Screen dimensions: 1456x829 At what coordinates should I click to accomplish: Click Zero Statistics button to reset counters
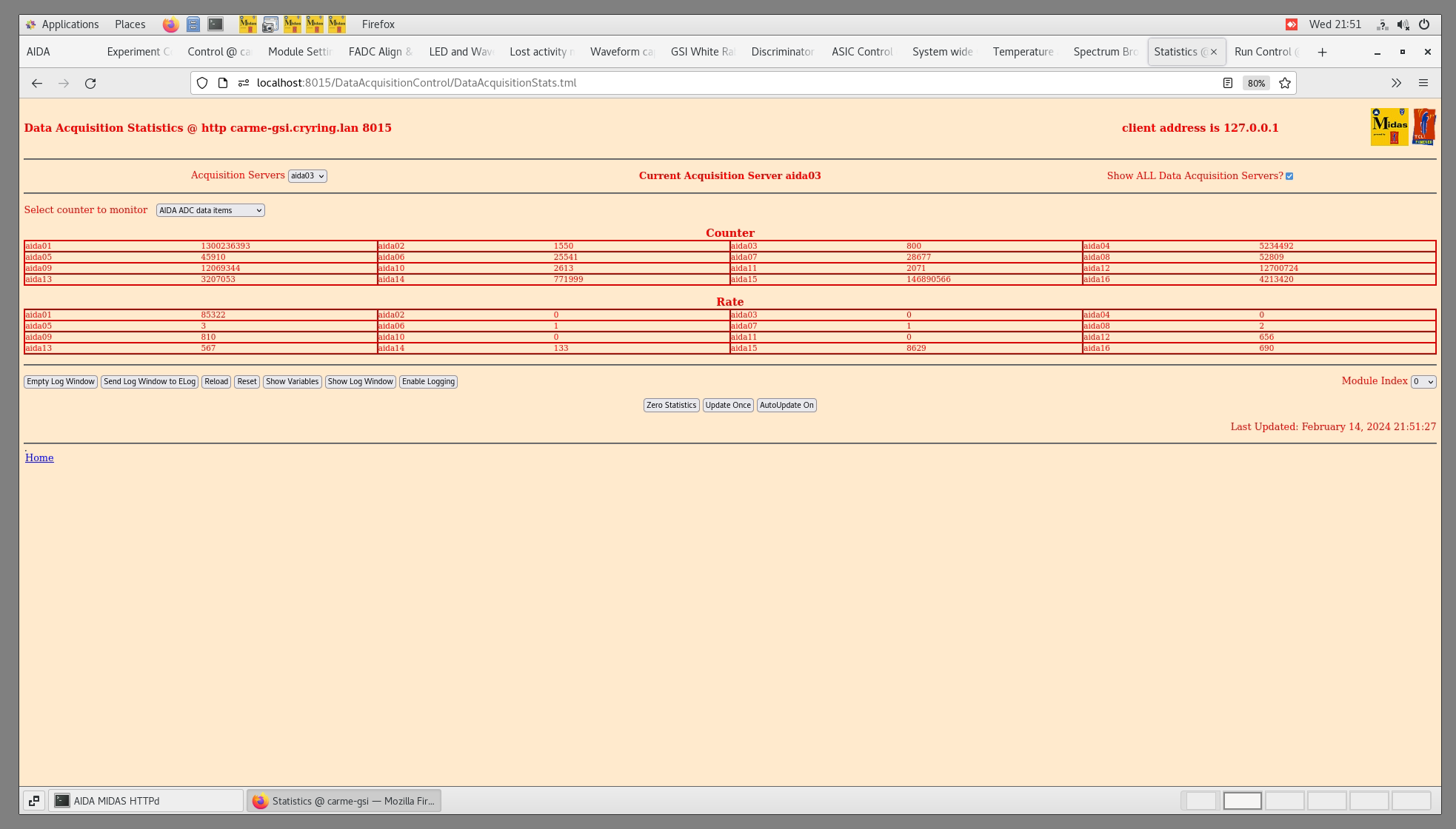pos(671,405)
